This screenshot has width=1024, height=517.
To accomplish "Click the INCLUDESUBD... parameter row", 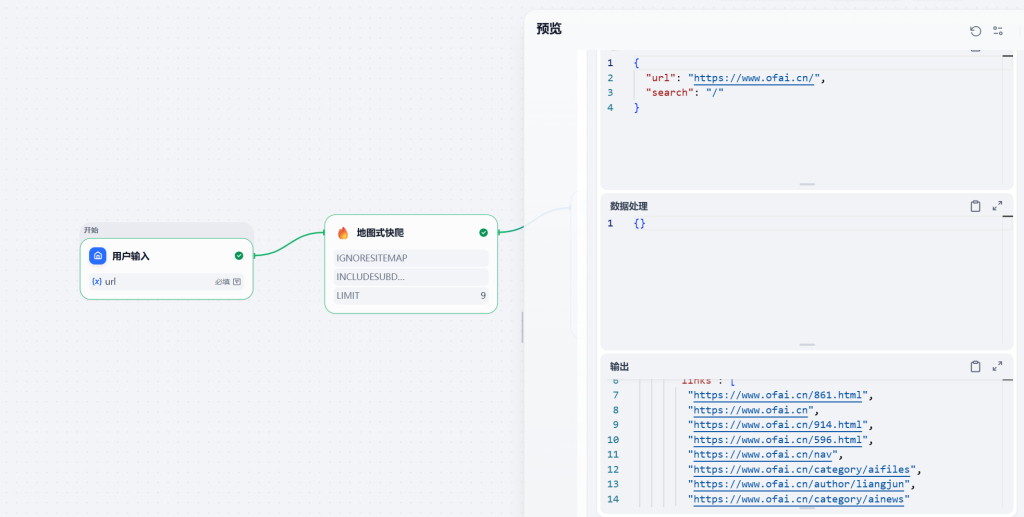I will coord(411,277).
